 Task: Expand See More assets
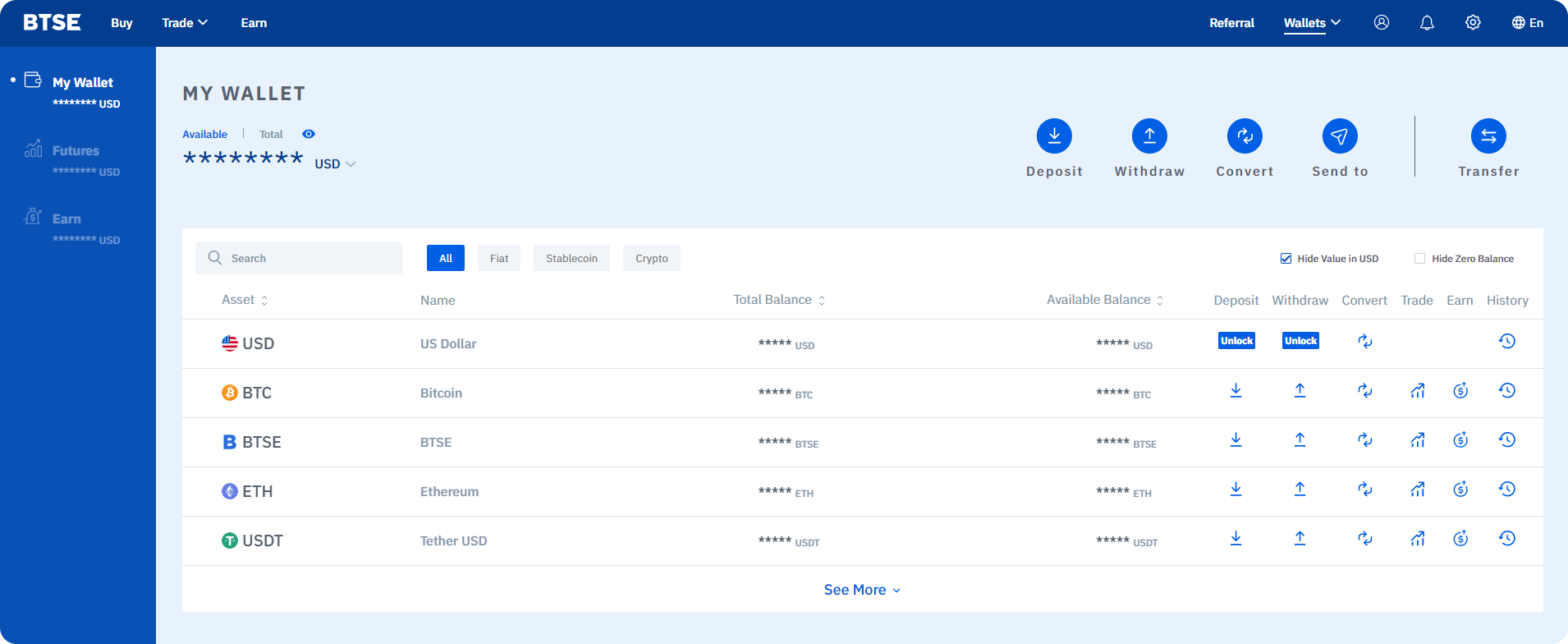tap(862, 590)
